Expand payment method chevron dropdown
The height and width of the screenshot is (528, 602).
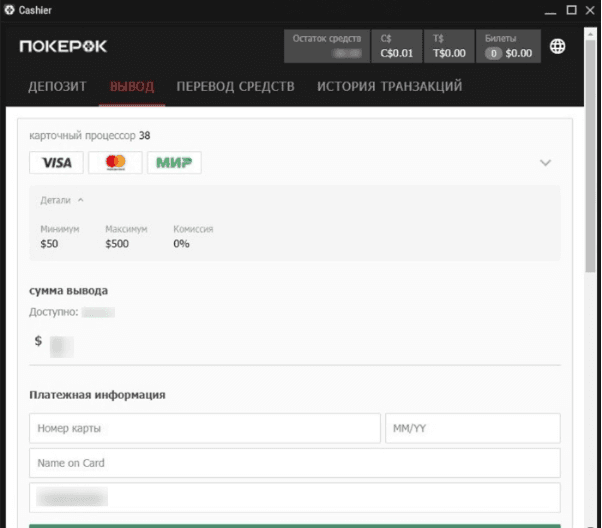[x=545, y=163]
